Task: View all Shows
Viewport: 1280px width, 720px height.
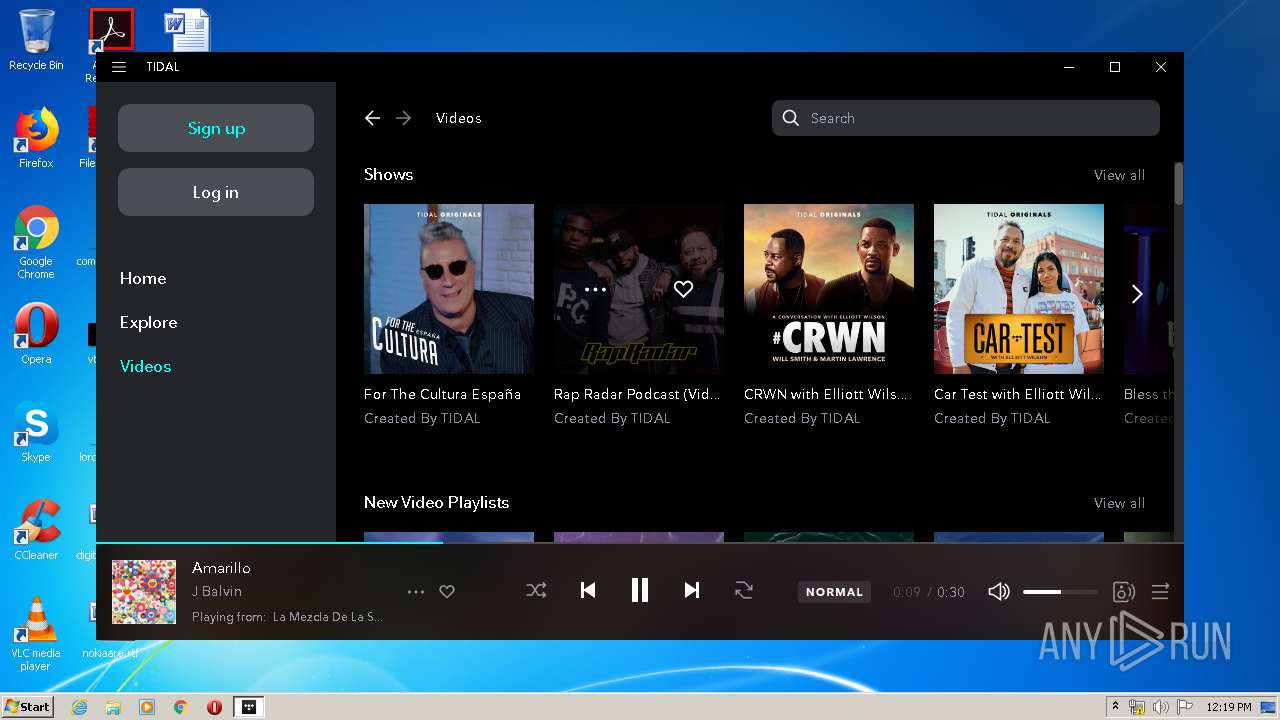Action: 1119,175
